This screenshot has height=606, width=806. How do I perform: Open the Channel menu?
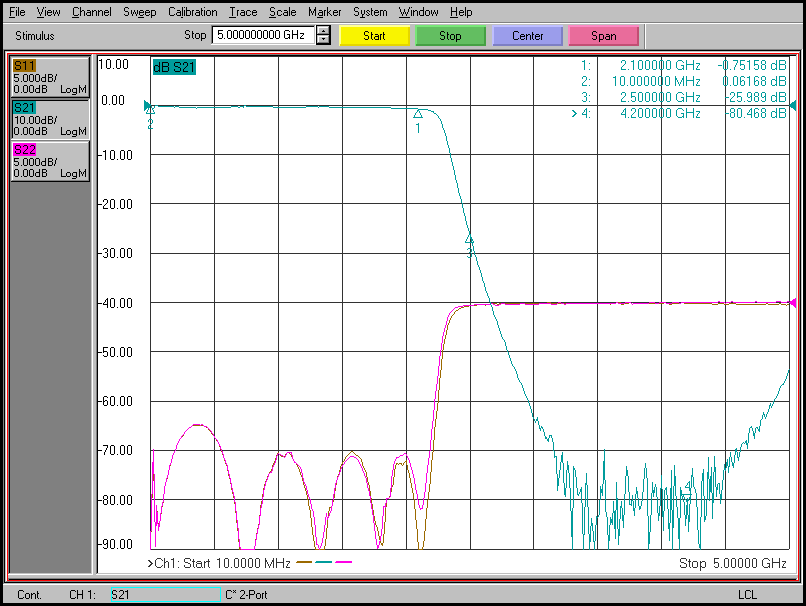[91, 12]
